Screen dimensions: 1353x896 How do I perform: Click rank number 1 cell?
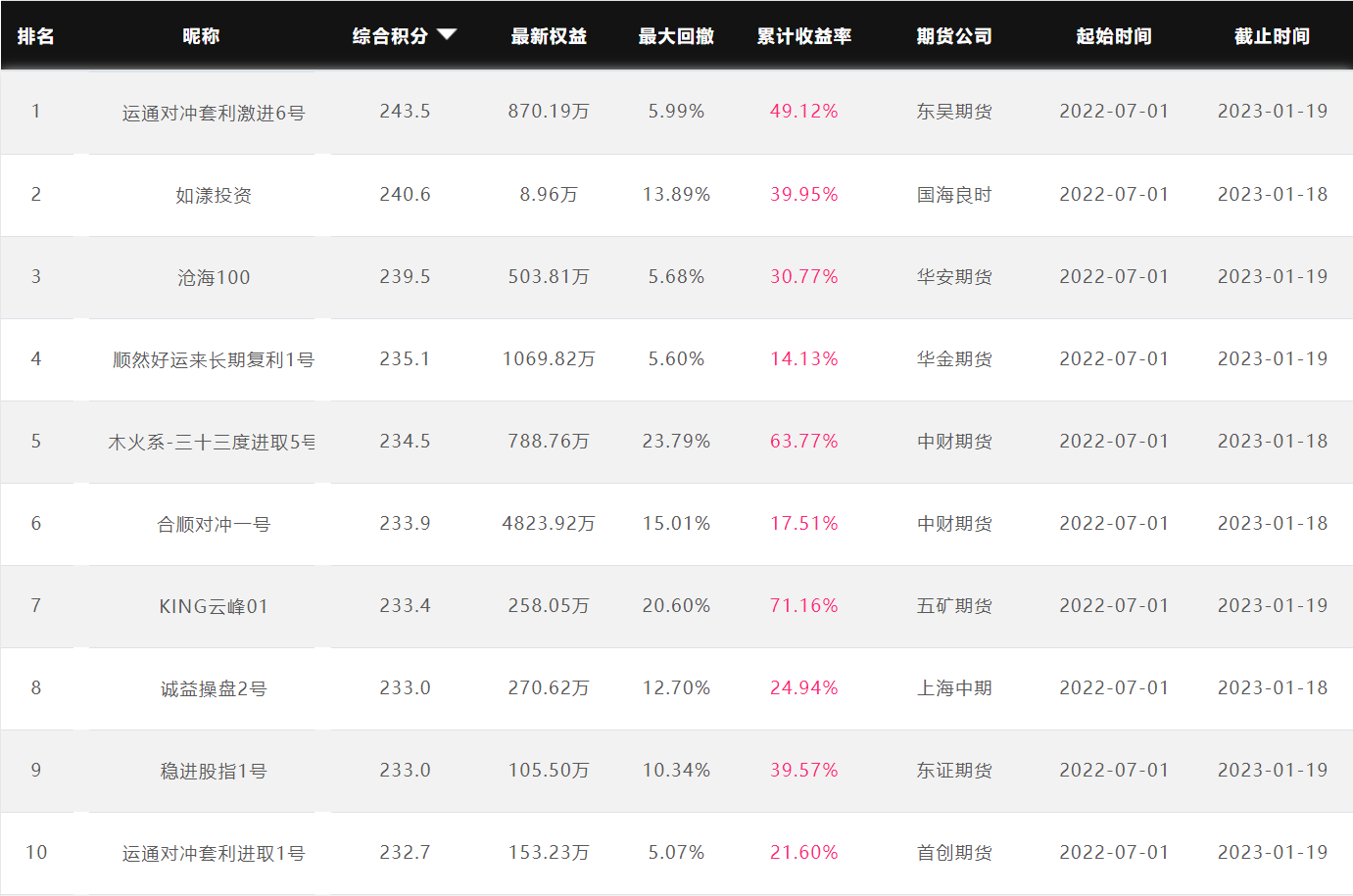coord(36,111)
